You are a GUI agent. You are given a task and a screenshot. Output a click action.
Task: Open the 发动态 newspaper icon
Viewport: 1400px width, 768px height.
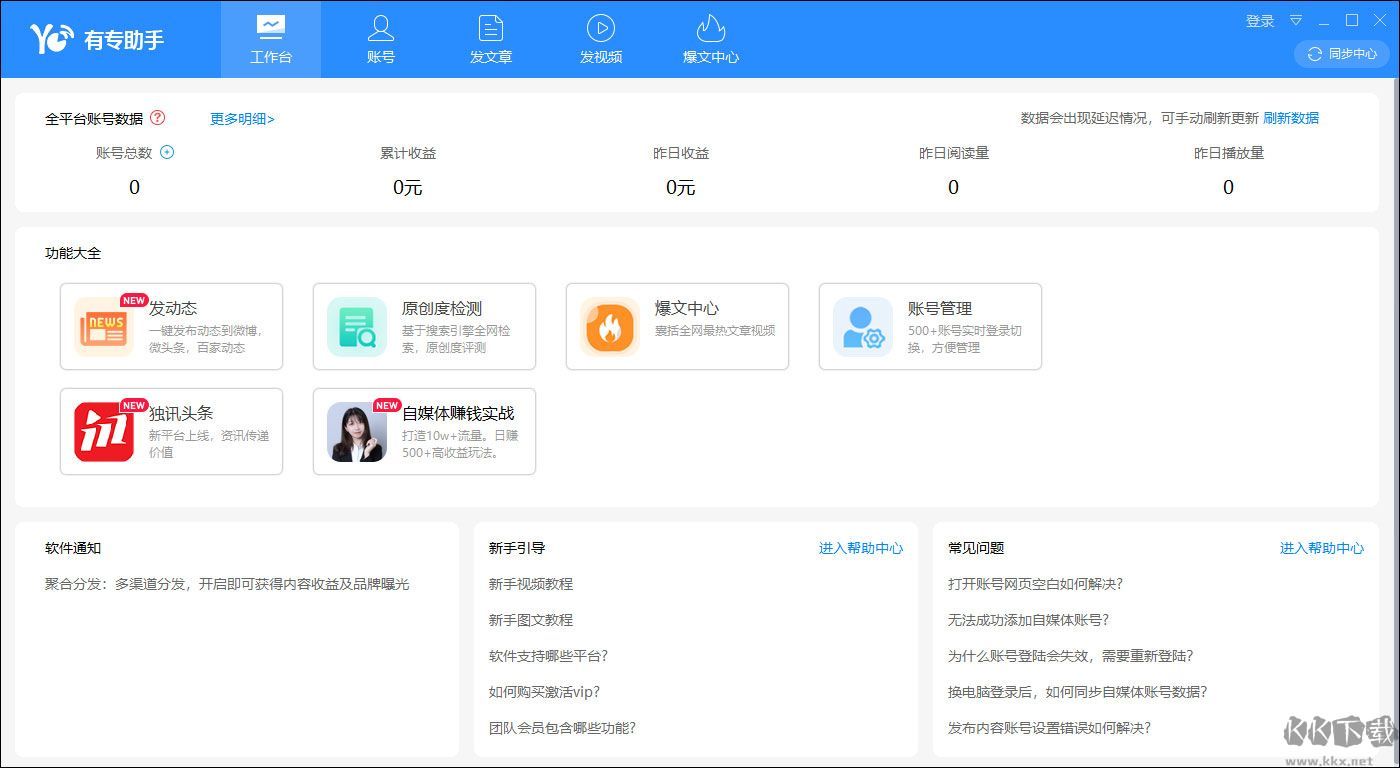104,327
